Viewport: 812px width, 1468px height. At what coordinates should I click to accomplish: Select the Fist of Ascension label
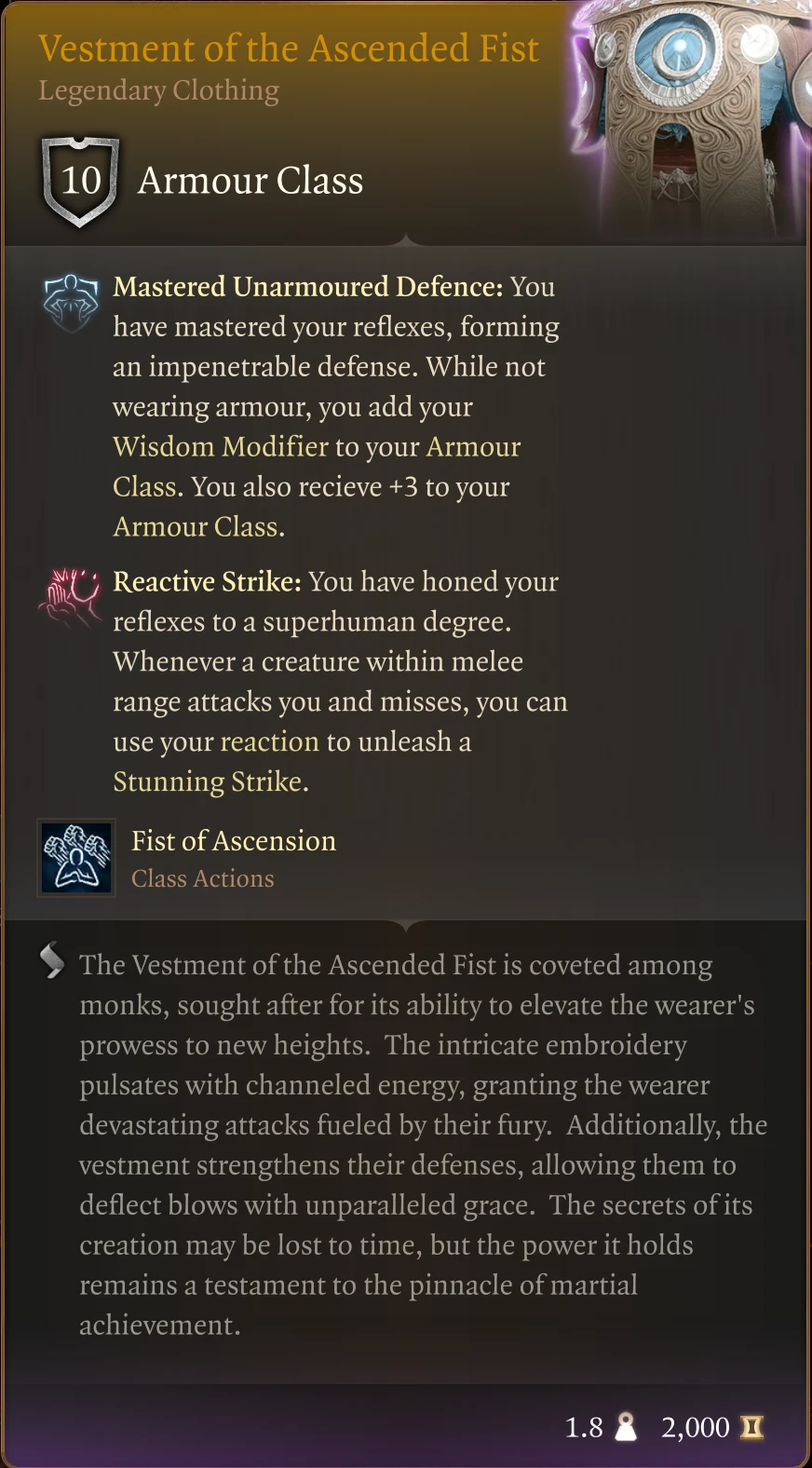(x=234, y=841)
